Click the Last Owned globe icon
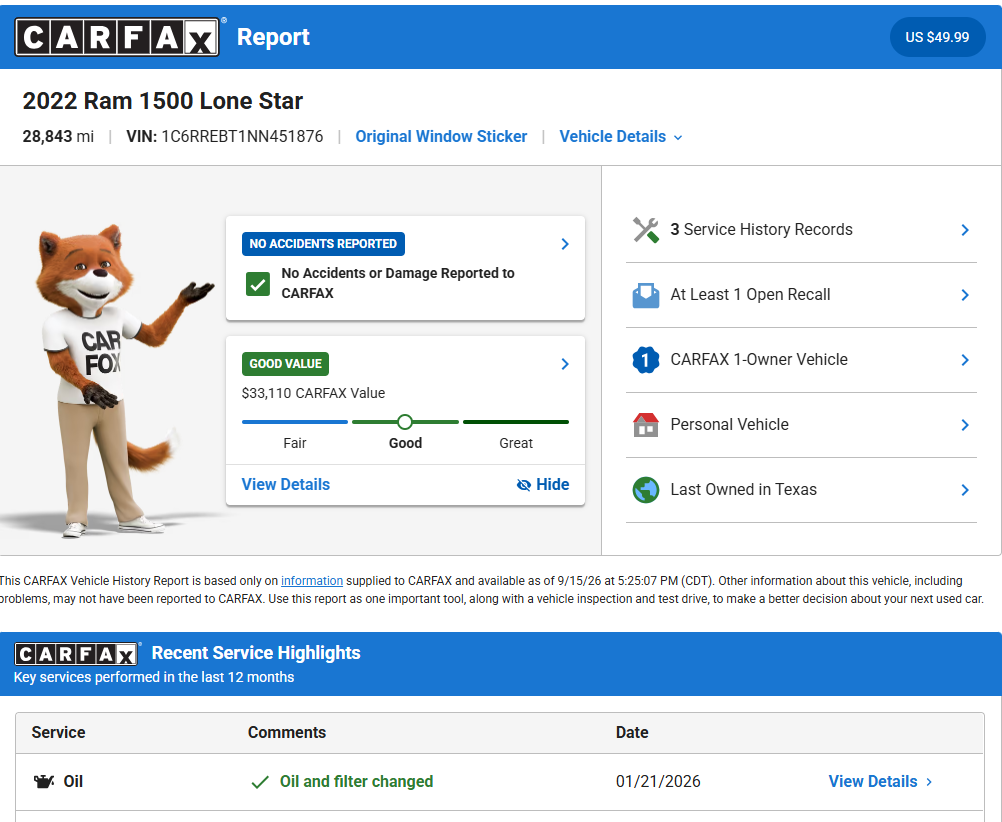Viewport: 1002px width, 822px height. (645, 490)
